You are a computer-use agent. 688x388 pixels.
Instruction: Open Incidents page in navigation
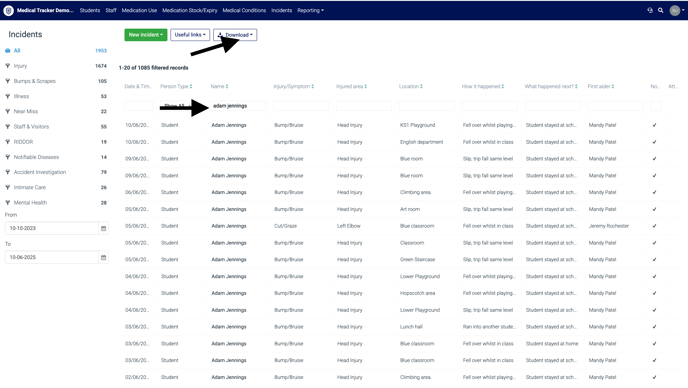tap(281, 11)
